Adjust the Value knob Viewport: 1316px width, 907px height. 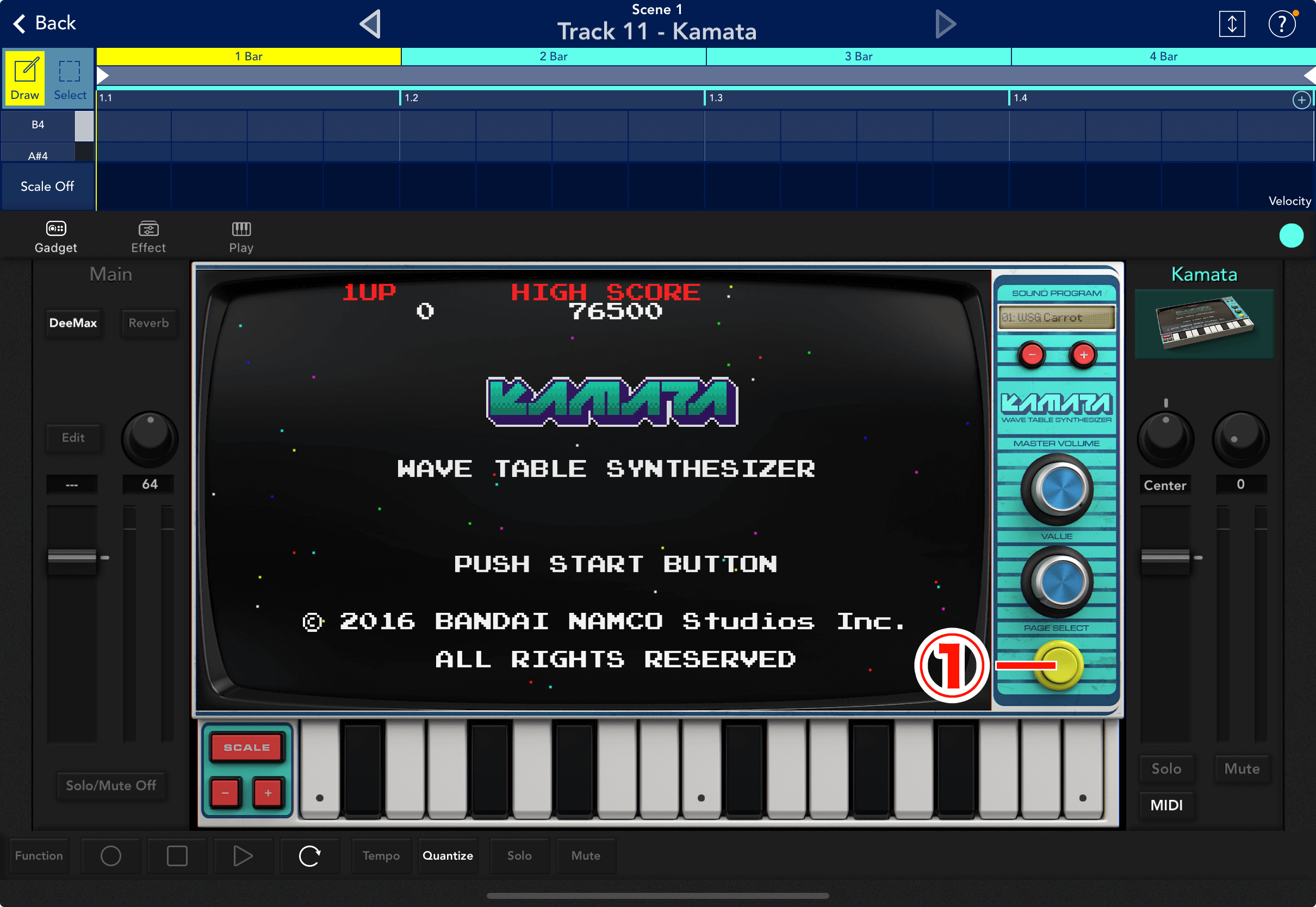1057,581
